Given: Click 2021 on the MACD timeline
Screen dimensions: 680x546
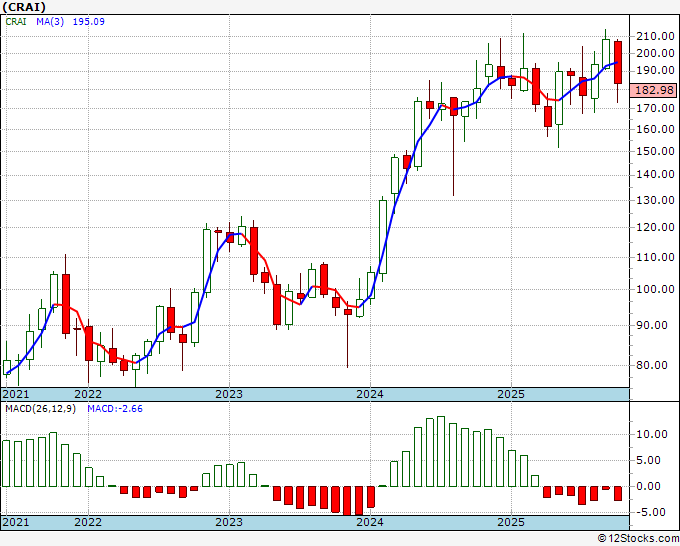Looking at the screenshot, I should pyautogui.click(x=16, y=522).
